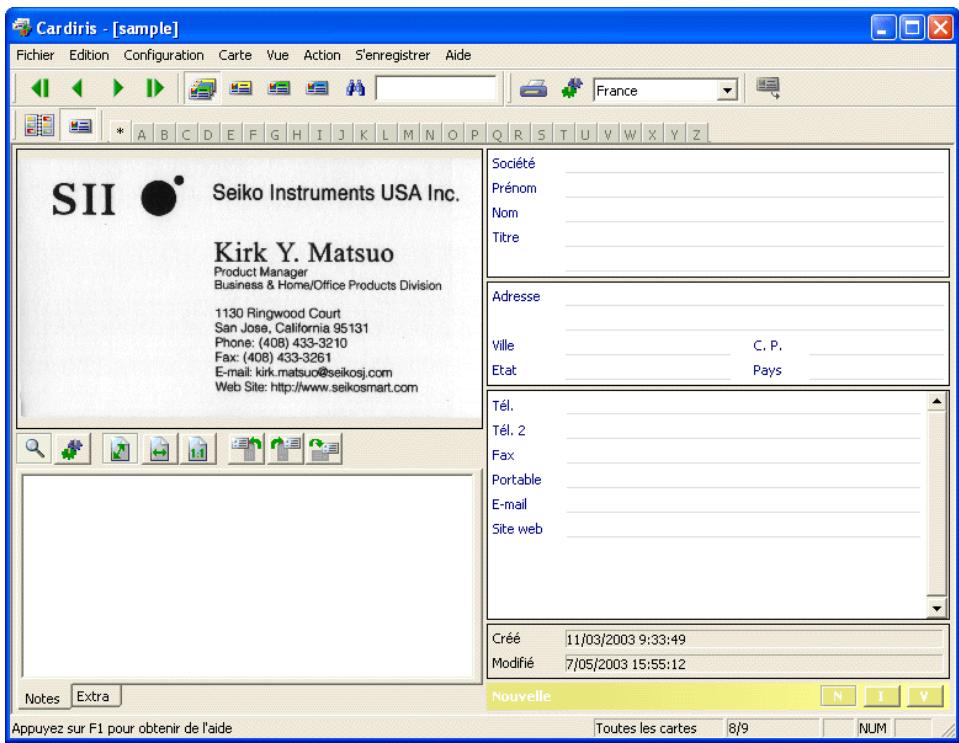Viewport: 959px width, 743px height.
Task: Select letter M in alphabet index
Action: tap(408, 135)
